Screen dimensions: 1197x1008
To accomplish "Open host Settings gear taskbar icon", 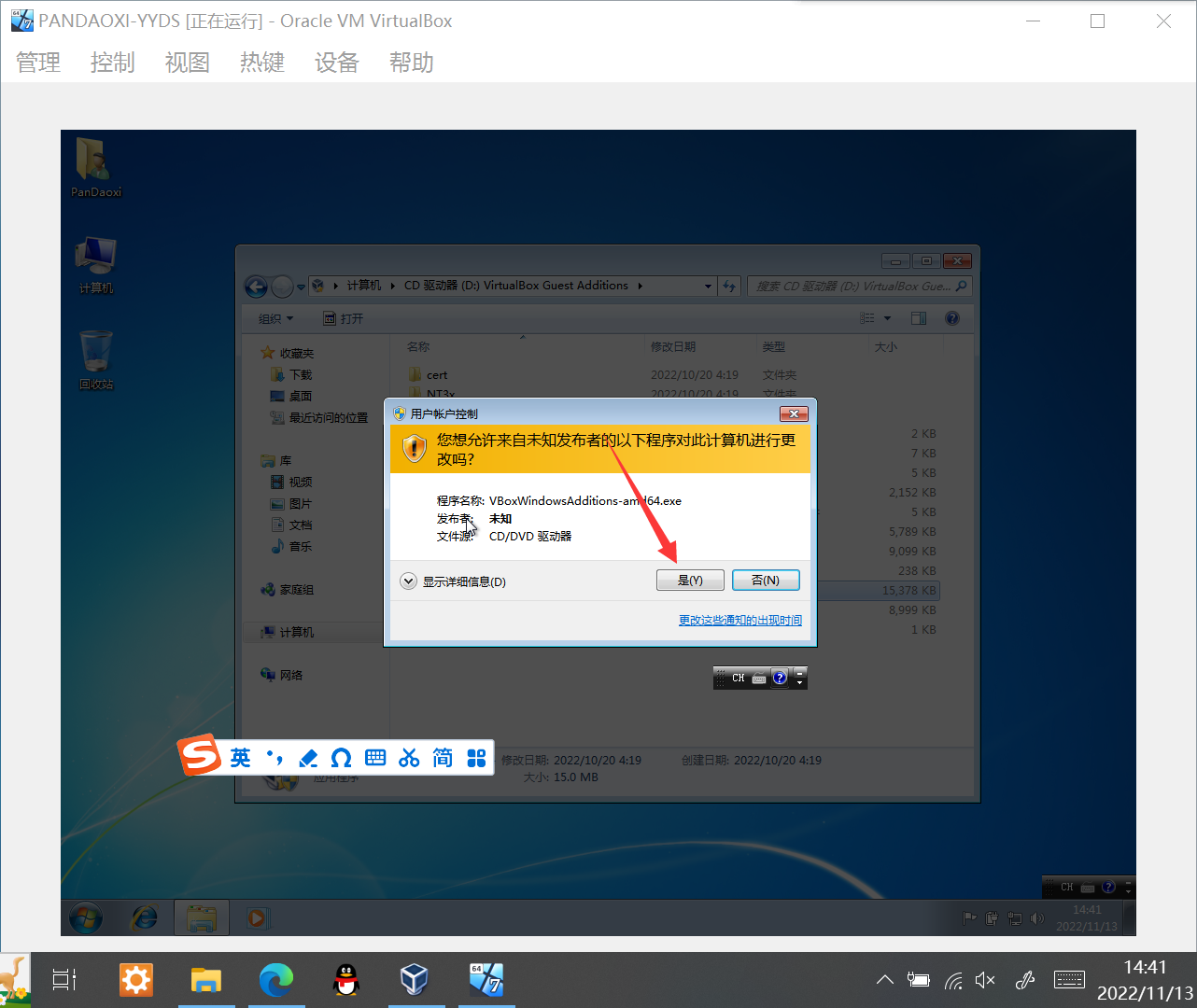I will pyautogui.click(x=136, y=979).
